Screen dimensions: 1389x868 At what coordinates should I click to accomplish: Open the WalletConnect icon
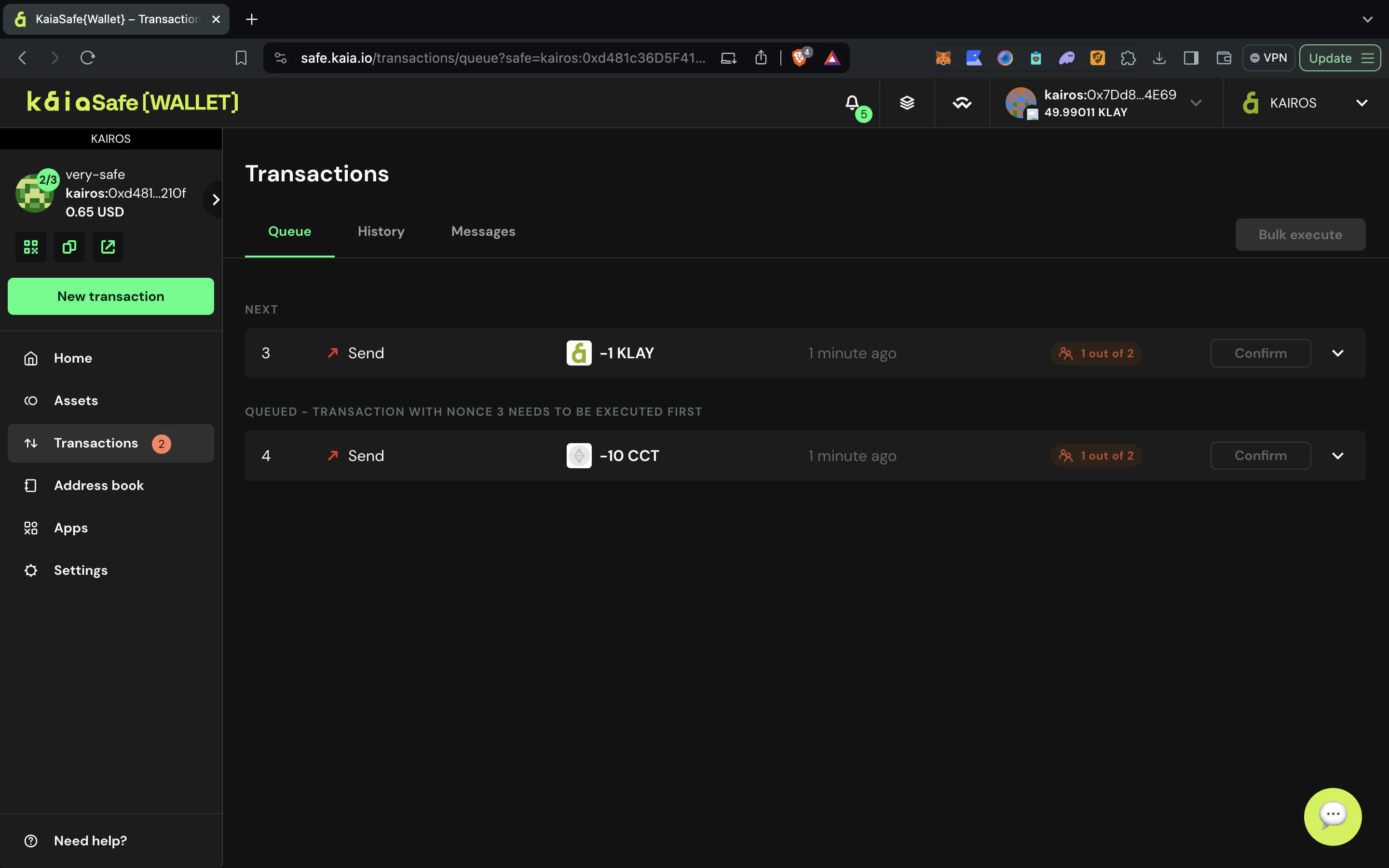pos(962,103)
